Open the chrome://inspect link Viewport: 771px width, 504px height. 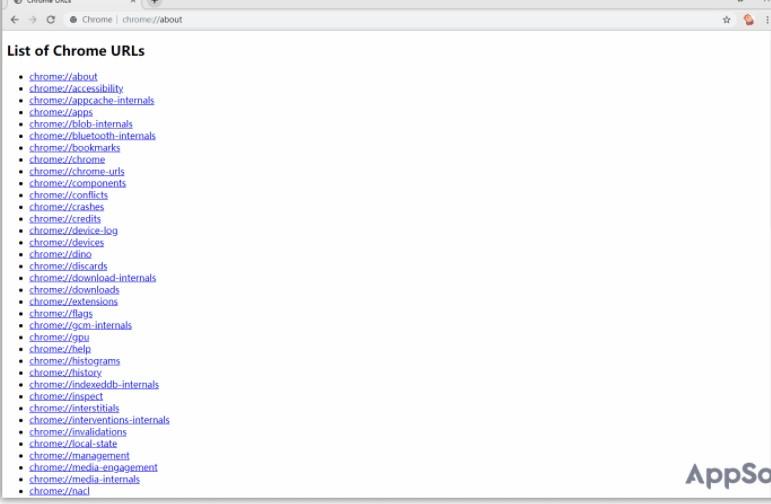[x=66, y=396]
